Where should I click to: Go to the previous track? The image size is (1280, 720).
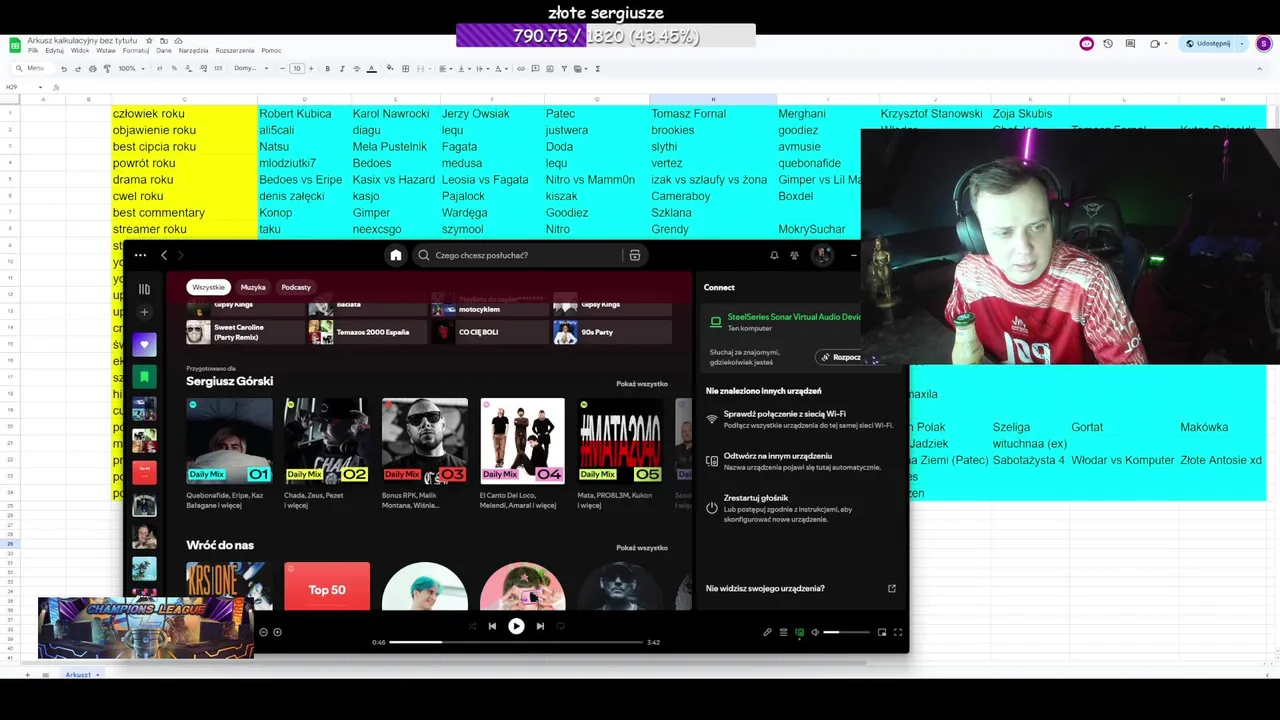coord(492,626)
